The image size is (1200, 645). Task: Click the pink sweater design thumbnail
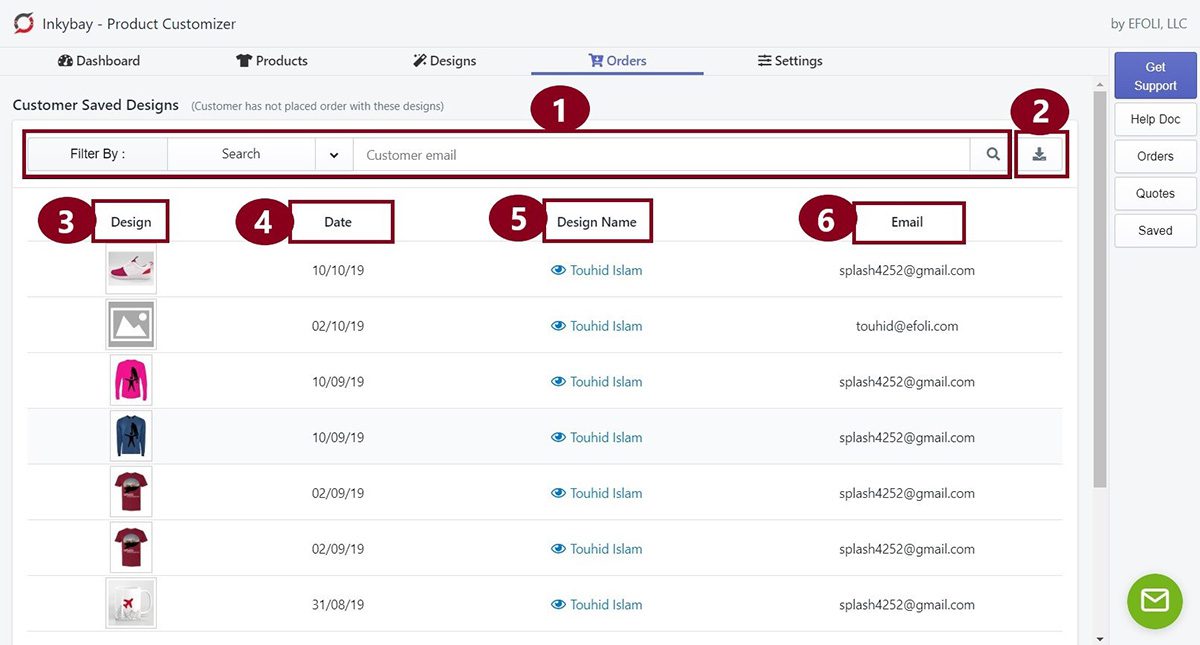pyautogui.click(x=130, y=380)
